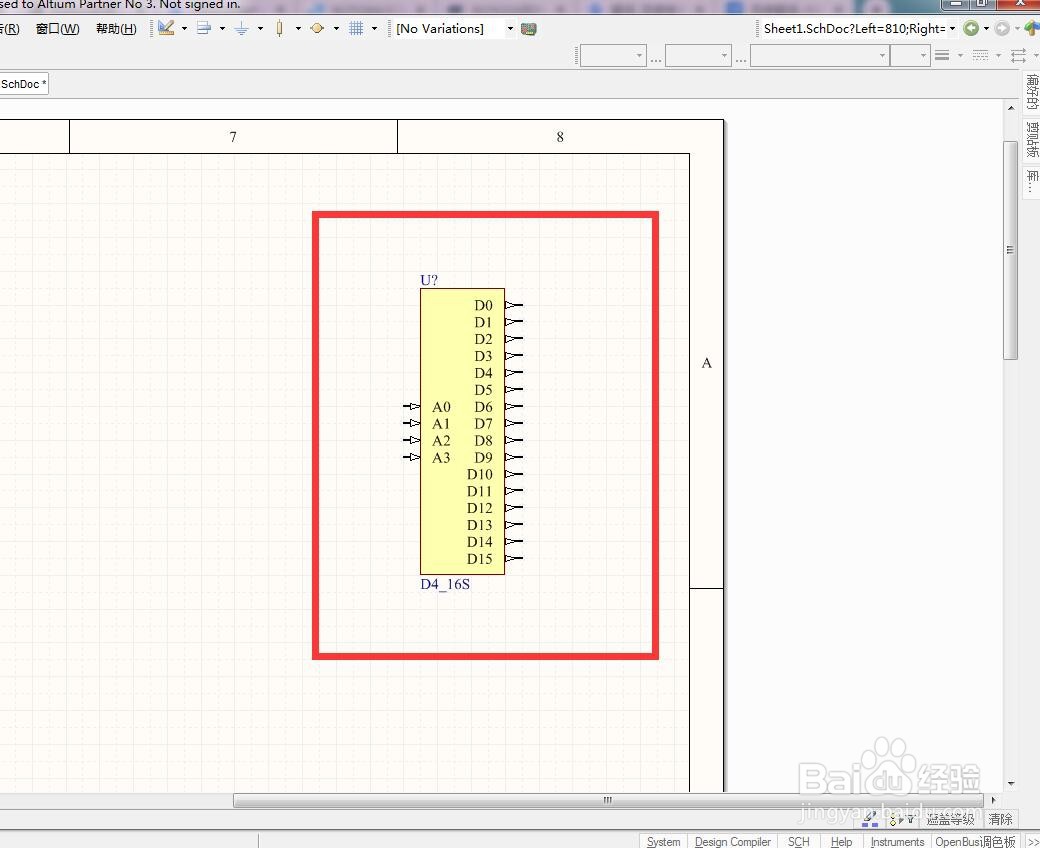Click the 清除 clear button
Viewport: 1040px width, 848px height.
pos(1000,819)
